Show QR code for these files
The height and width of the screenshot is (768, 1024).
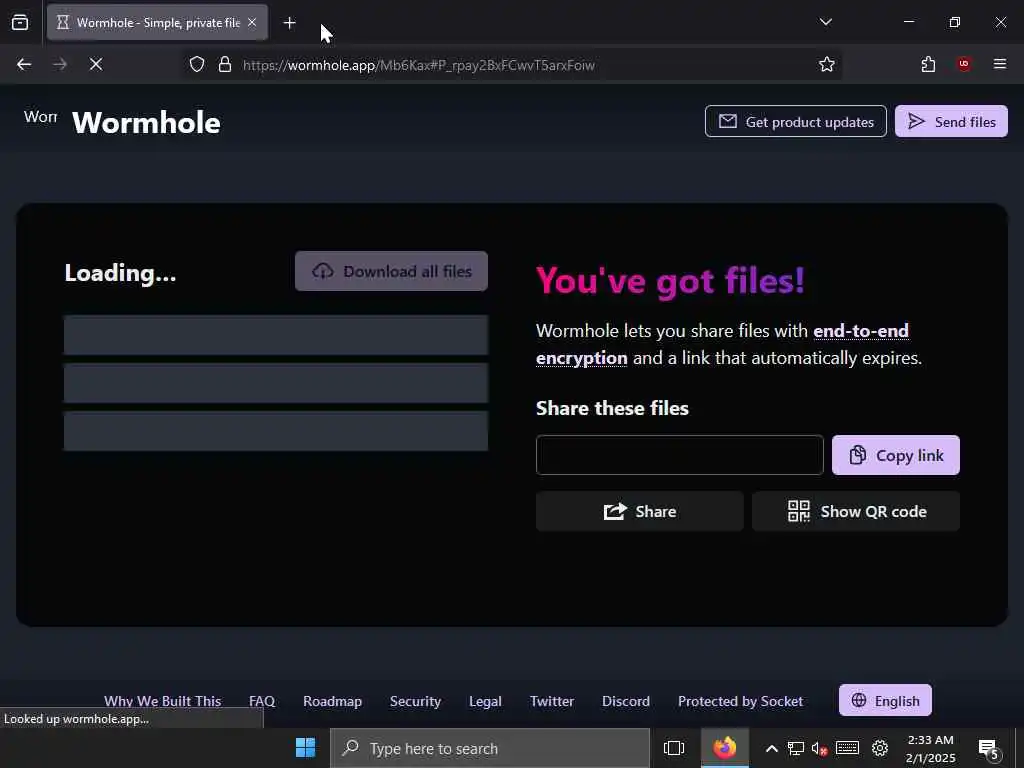[856, 511]
